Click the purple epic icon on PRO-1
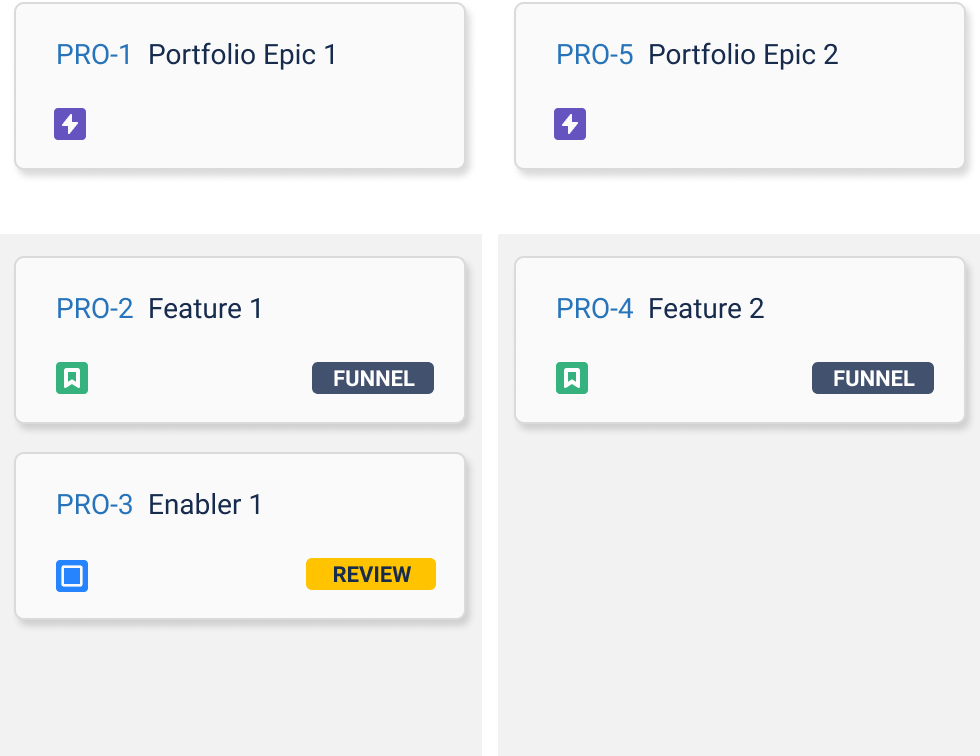Image resolution: width=980 pixels, height=756 pixels. coord(70,124)
